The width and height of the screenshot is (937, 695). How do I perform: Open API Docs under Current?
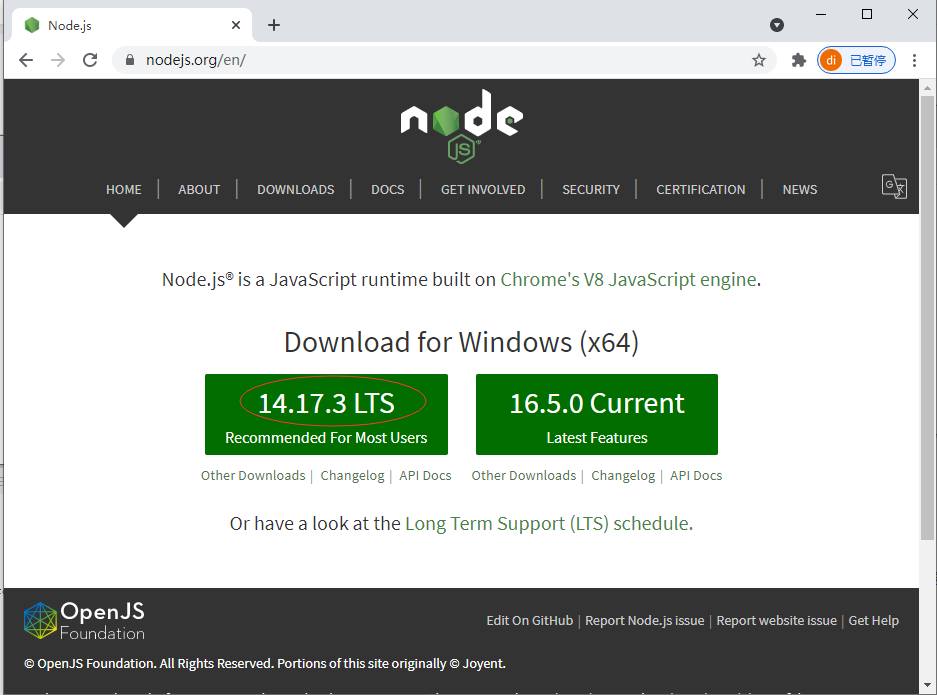(x=696, y=476)
